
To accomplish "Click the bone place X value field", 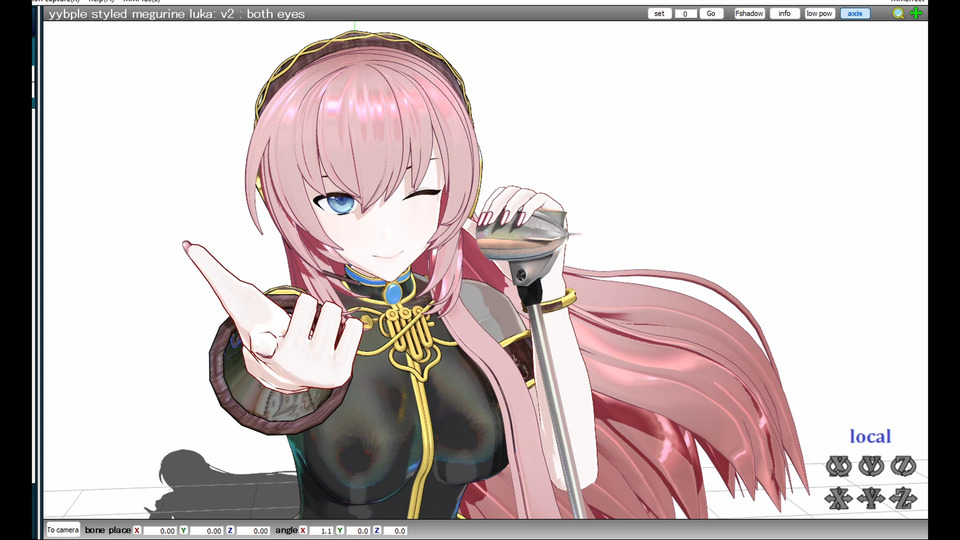I will click(160, 531).
